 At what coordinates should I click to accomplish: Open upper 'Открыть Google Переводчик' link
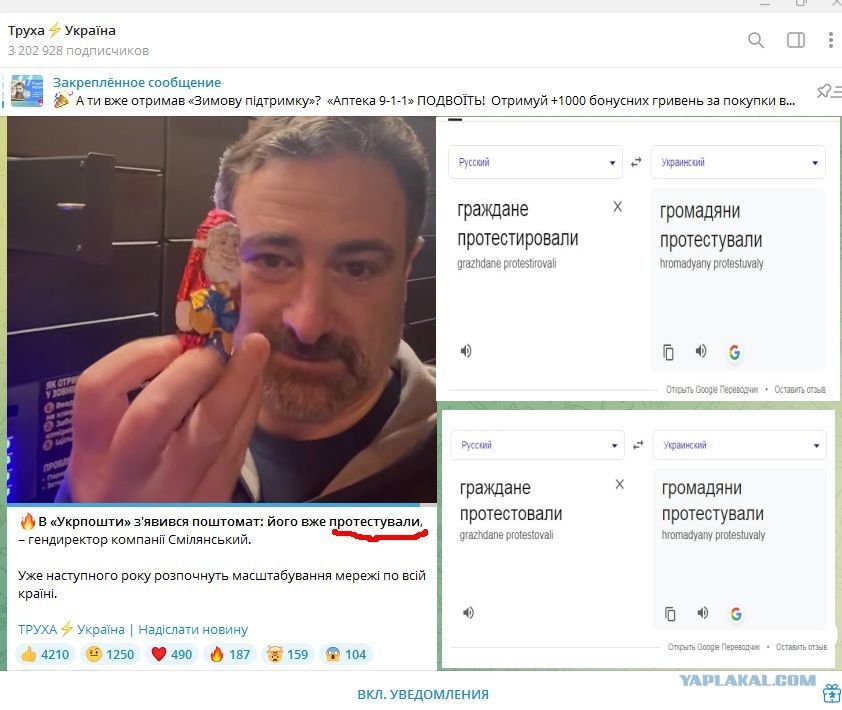pyautogui.click(x=712, y=389)
